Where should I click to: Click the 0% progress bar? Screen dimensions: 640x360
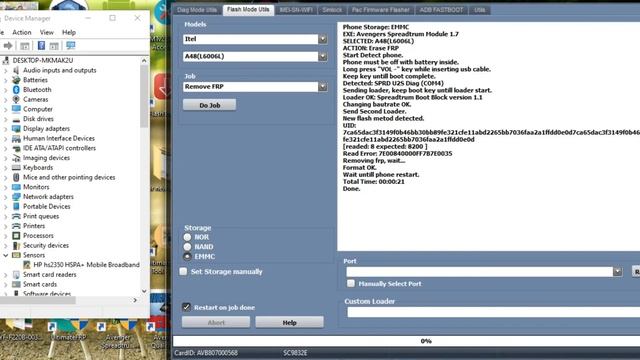[x=406, y=341]
